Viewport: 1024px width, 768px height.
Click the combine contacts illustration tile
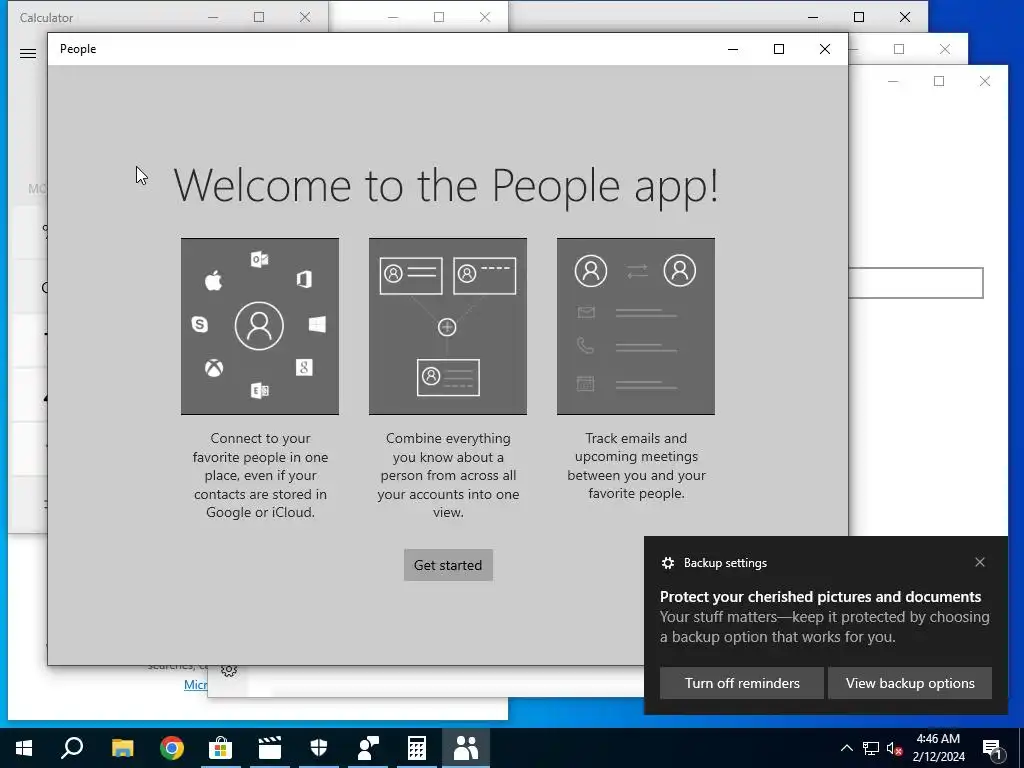click(448, 326)
